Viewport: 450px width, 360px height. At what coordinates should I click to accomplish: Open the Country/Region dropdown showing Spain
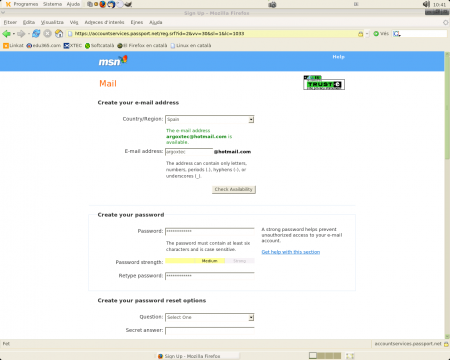[210, 119]
